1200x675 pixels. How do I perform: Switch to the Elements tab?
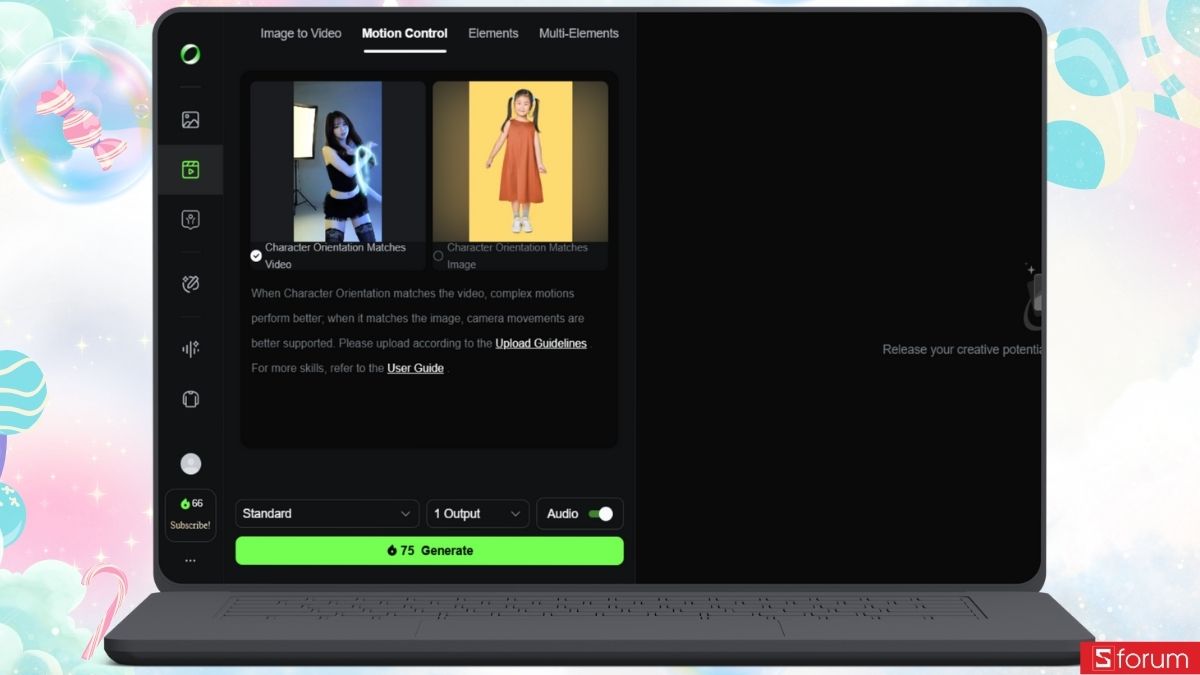pos(493,33)
